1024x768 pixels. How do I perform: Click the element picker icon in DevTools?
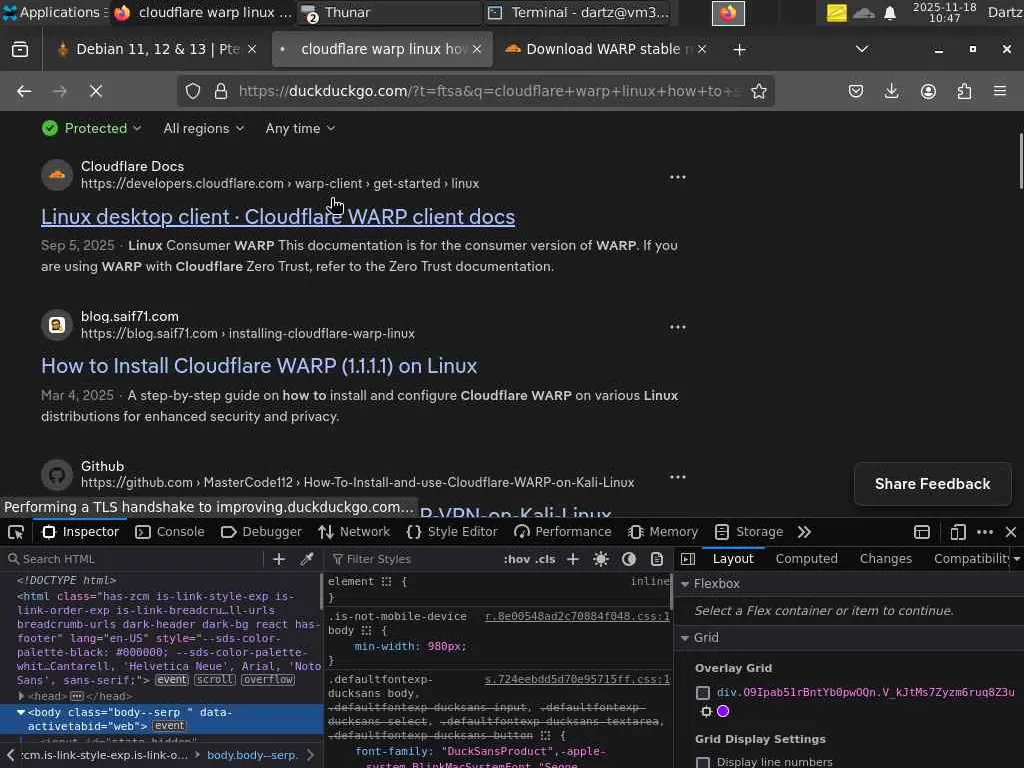coord(16,532)
